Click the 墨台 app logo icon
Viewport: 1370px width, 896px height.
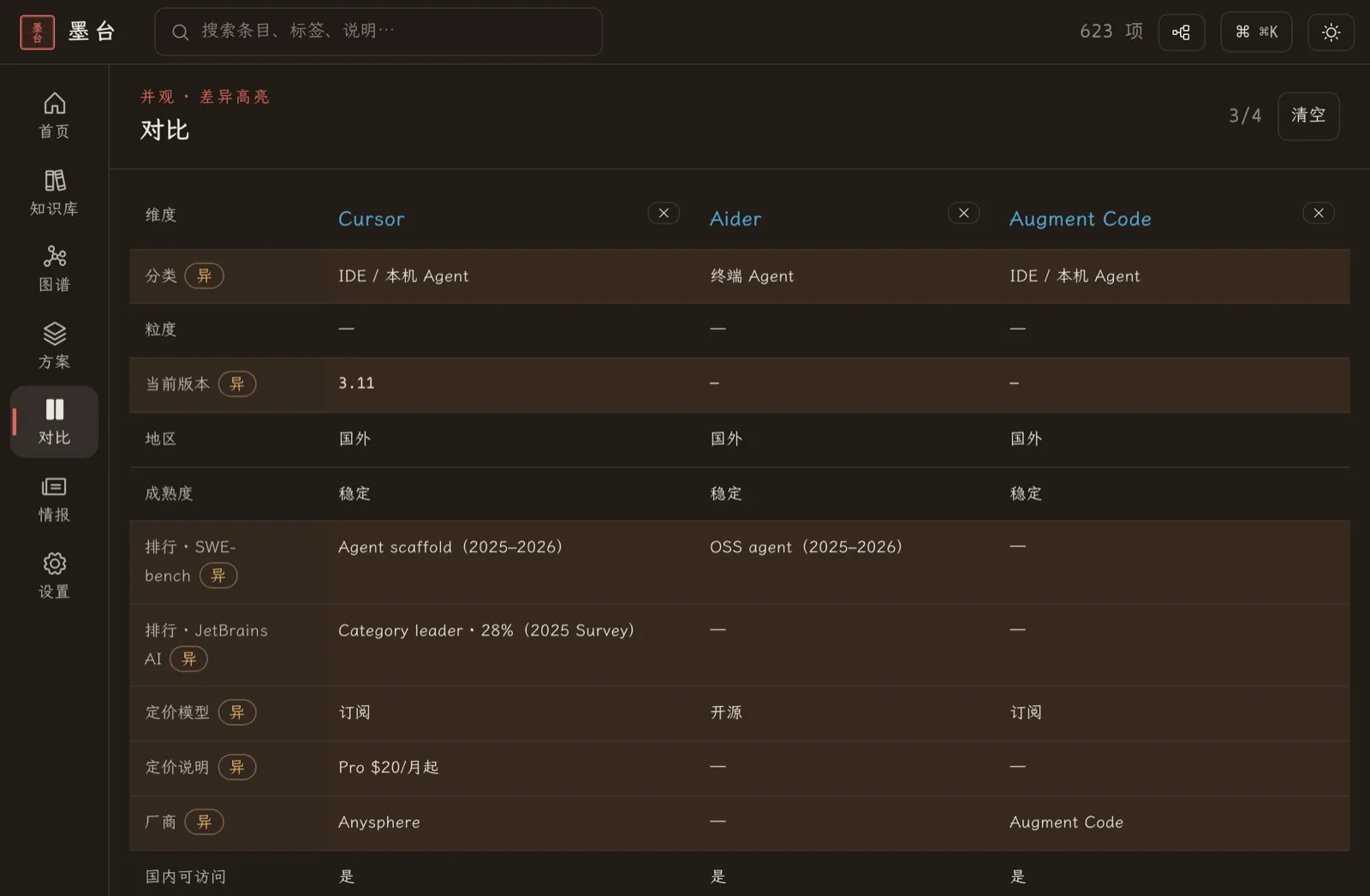click(x=37, y=33)
